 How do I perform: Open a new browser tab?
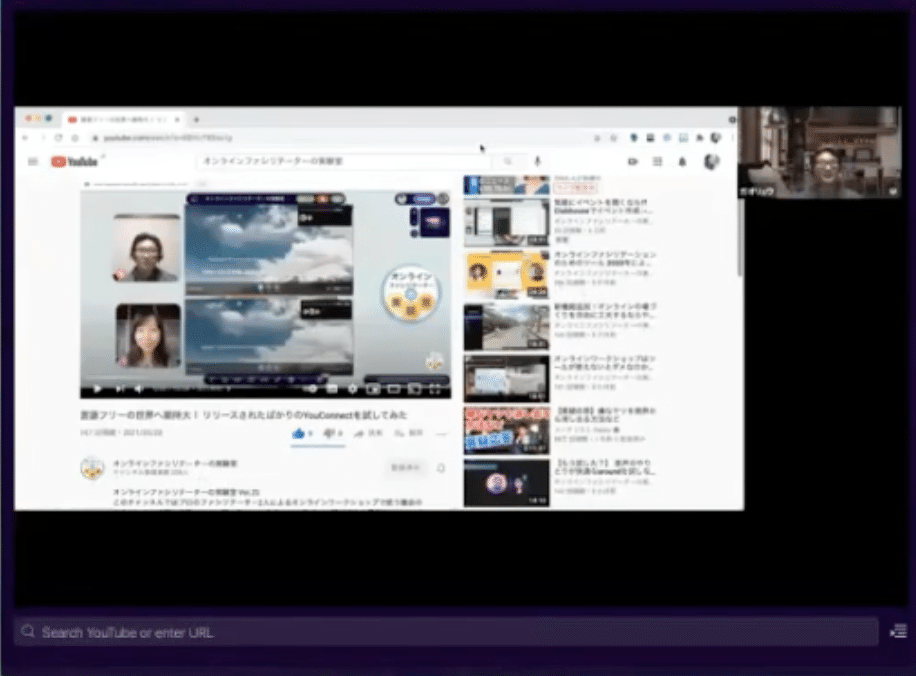point(195,118)
